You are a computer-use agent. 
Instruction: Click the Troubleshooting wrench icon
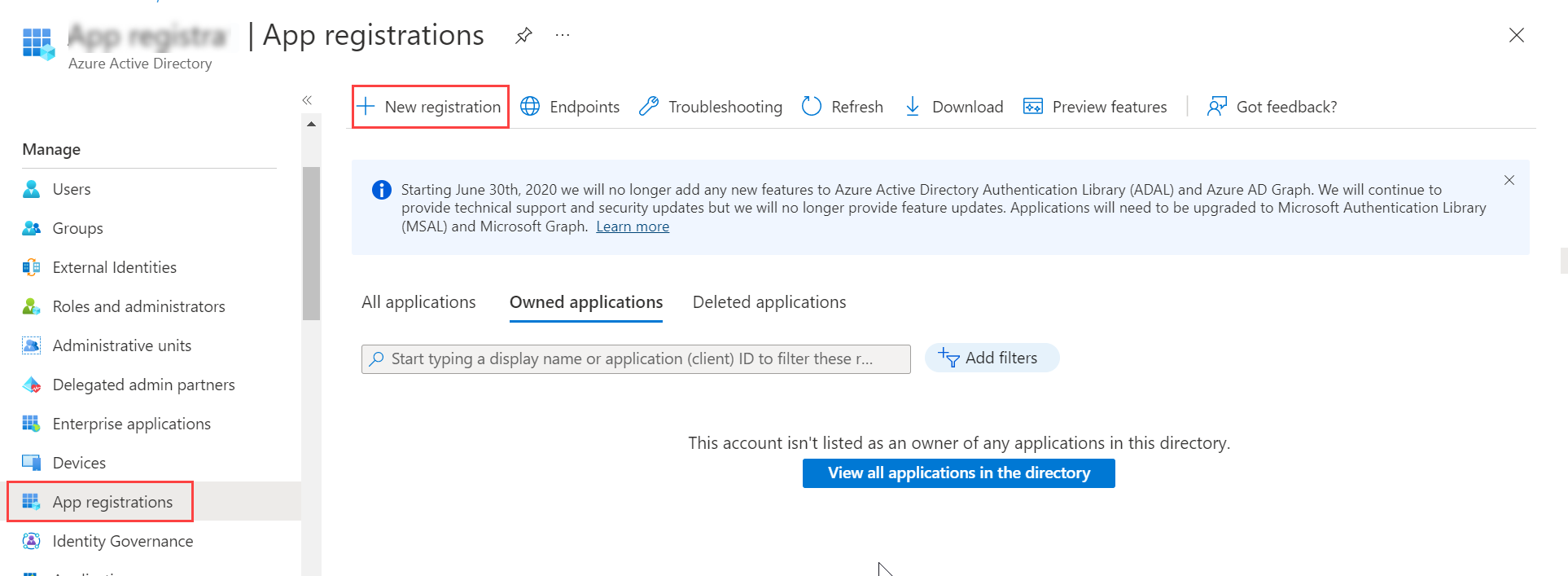(649, 107)
